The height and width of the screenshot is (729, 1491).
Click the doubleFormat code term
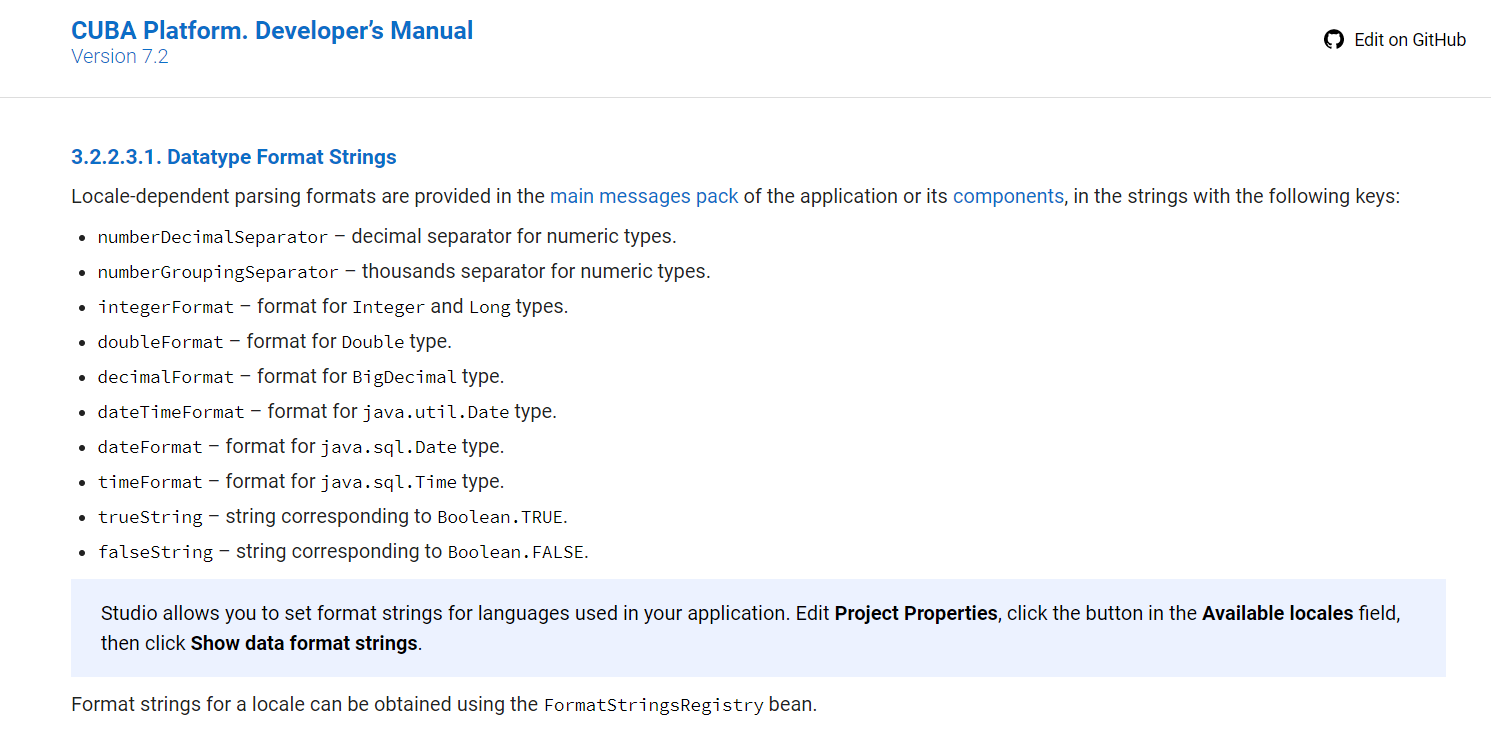161,342
